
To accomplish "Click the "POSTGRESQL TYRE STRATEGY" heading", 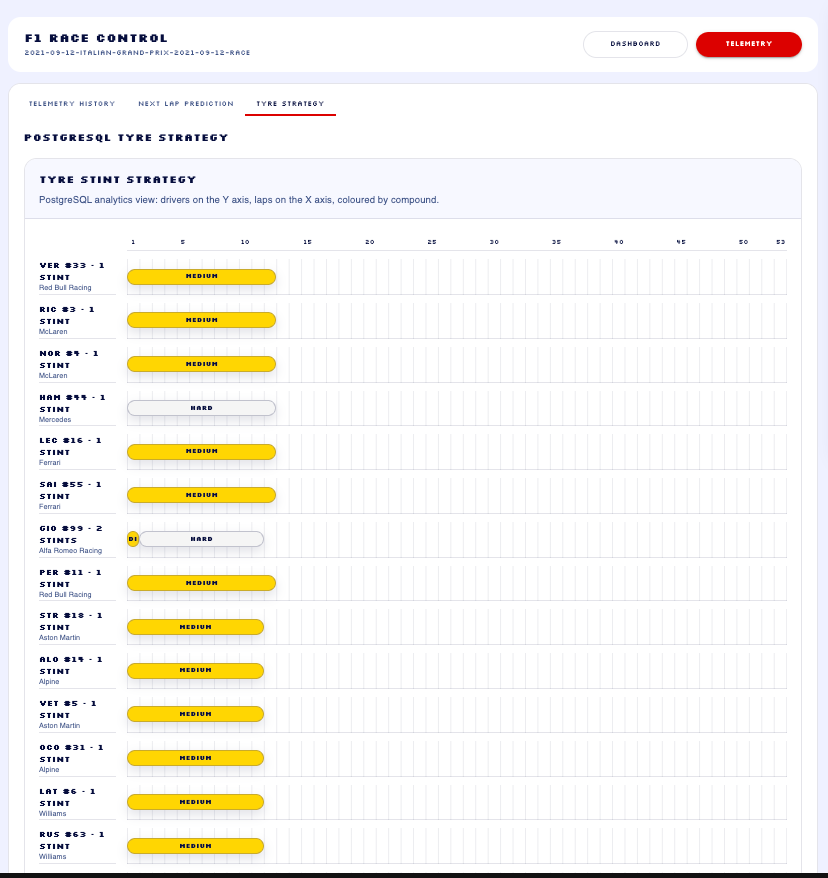I will (x=126, y=138).
